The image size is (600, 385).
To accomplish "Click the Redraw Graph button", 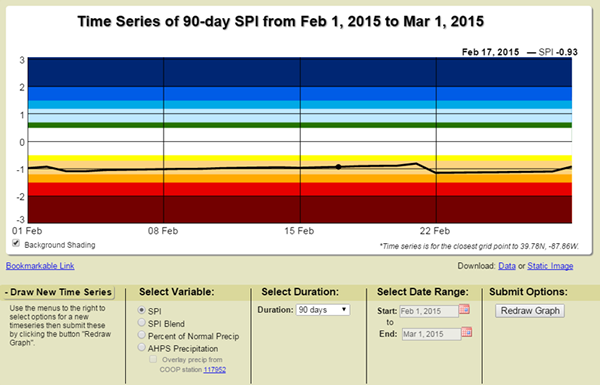I will click(530, 311).
